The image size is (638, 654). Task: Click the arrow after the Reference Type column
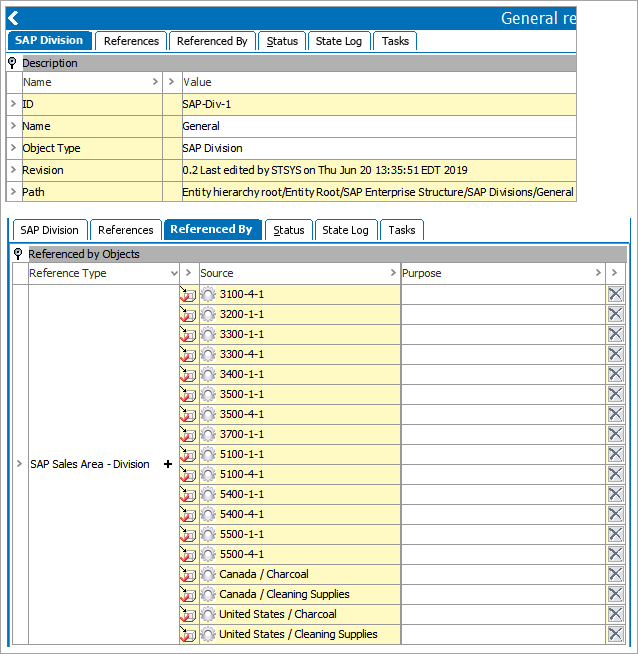[x=188, y=273]
